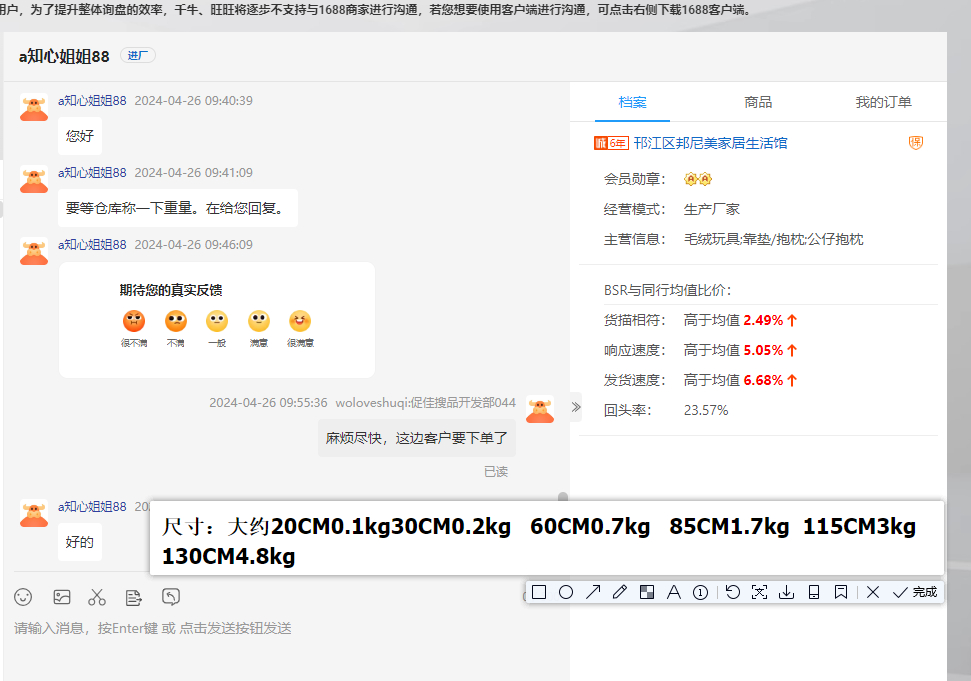Rate service as 很不满
971x681 pixels.
pos(134,328)
